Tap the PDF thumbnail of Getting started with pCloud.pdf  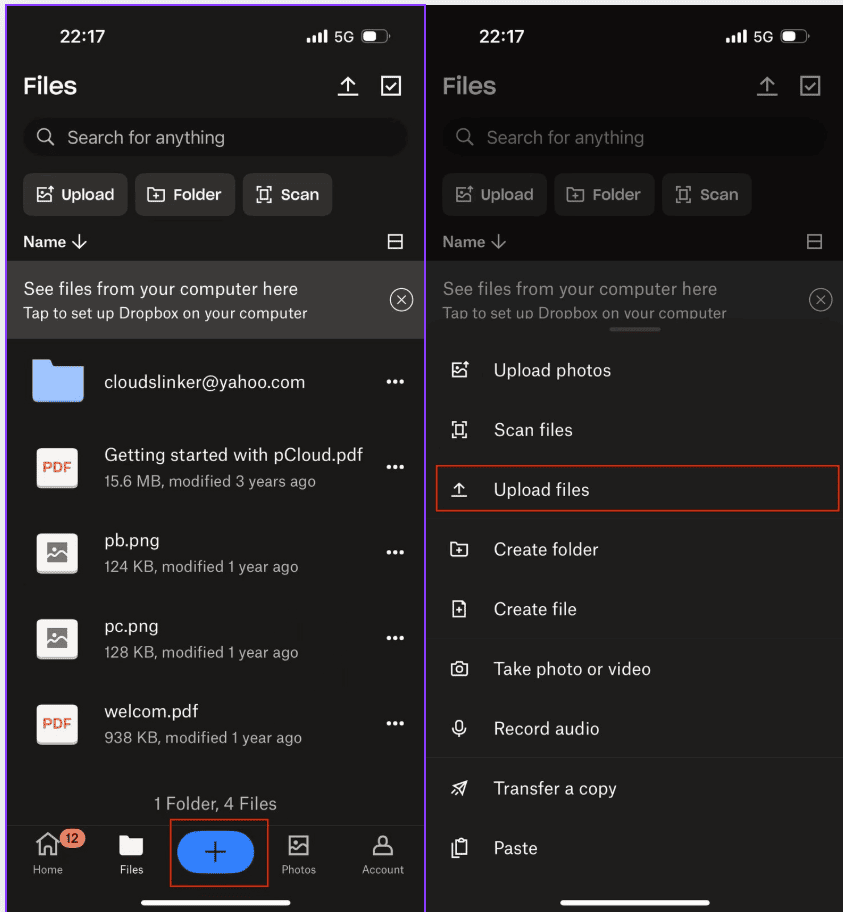[57, 468]
